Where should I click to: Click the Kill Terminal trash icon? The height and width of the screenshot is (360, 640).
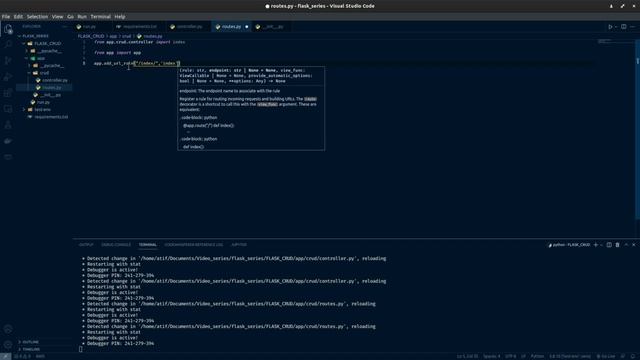(617, 245)
